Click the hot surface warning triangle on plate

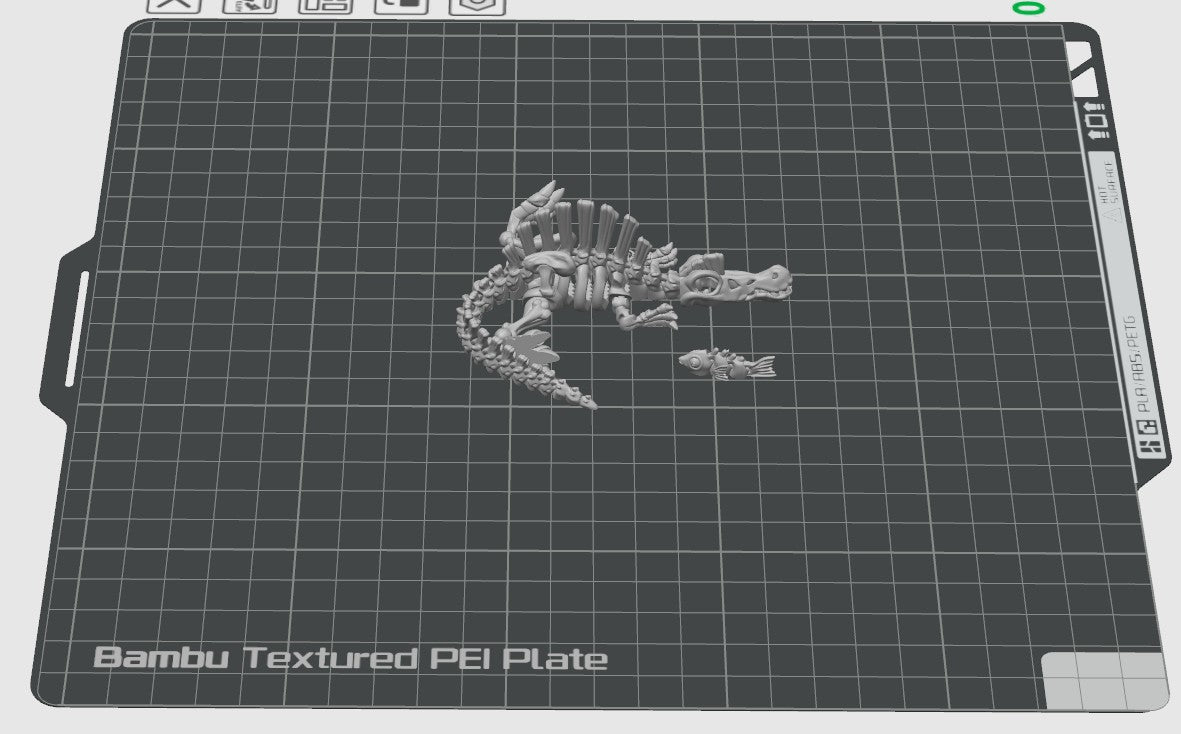(x=1107, y=211)
